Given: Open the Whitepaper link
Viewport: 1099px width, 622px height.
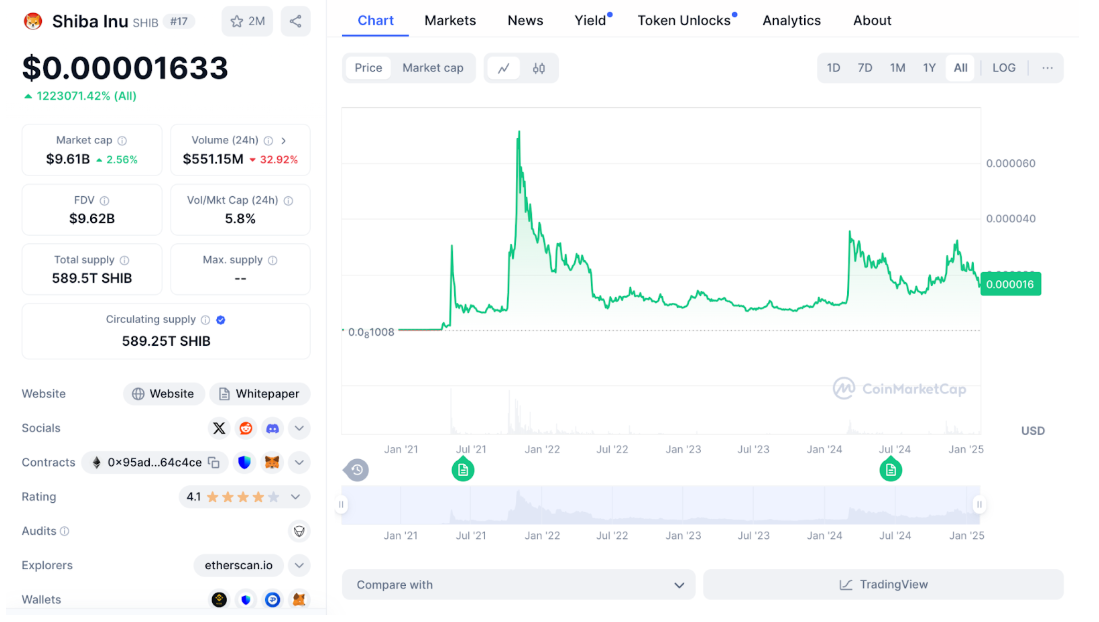Looking at the screenshot, I should 259,394.
